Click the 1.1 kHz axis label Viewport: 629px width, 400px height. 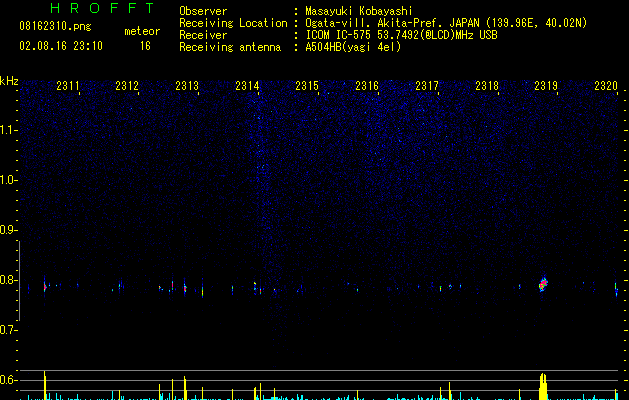8,130
